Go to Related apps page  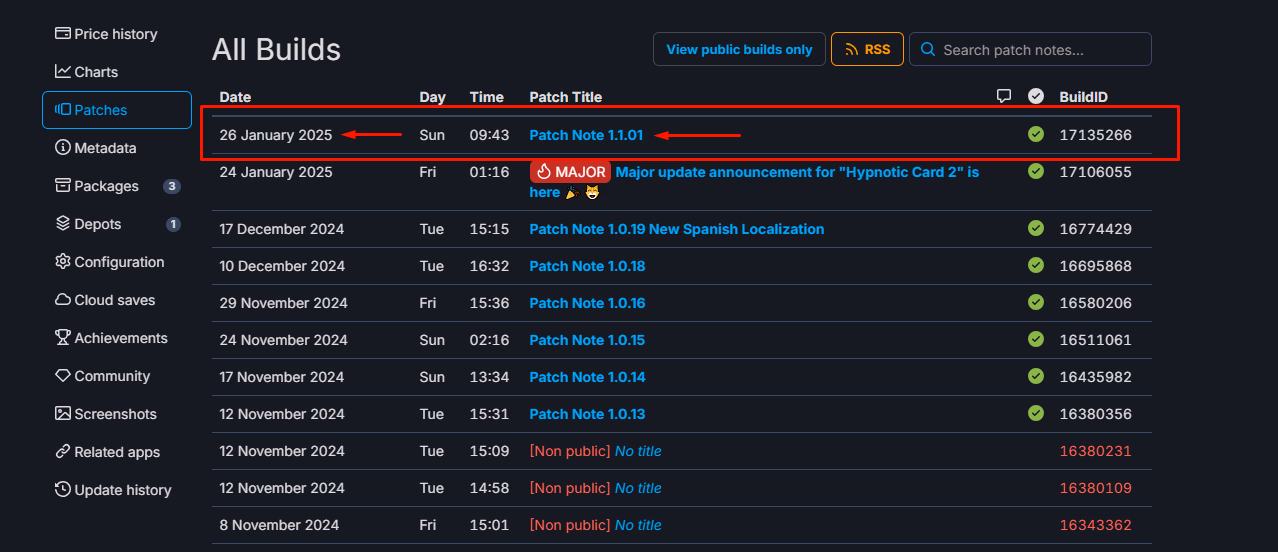click(116, 452)
